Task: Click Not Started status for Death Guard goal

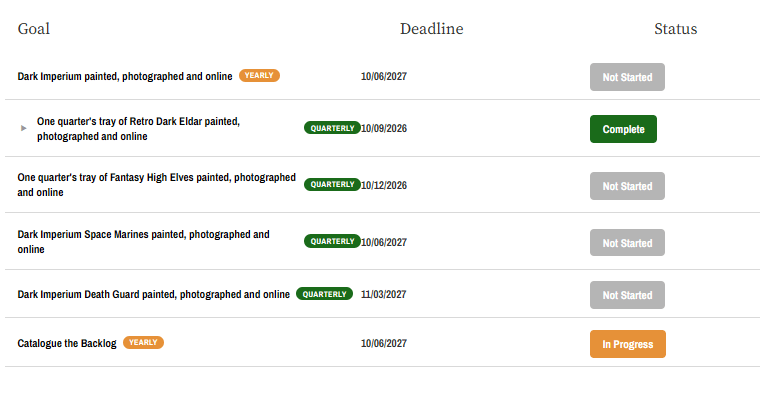Action: coord(627,295)
